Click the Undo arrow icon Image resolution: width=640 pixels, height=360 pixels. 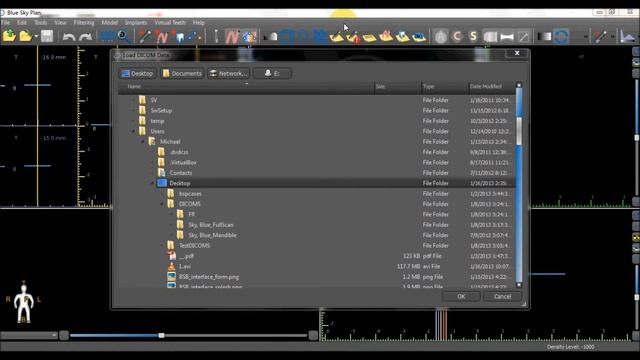pos(69,37)
